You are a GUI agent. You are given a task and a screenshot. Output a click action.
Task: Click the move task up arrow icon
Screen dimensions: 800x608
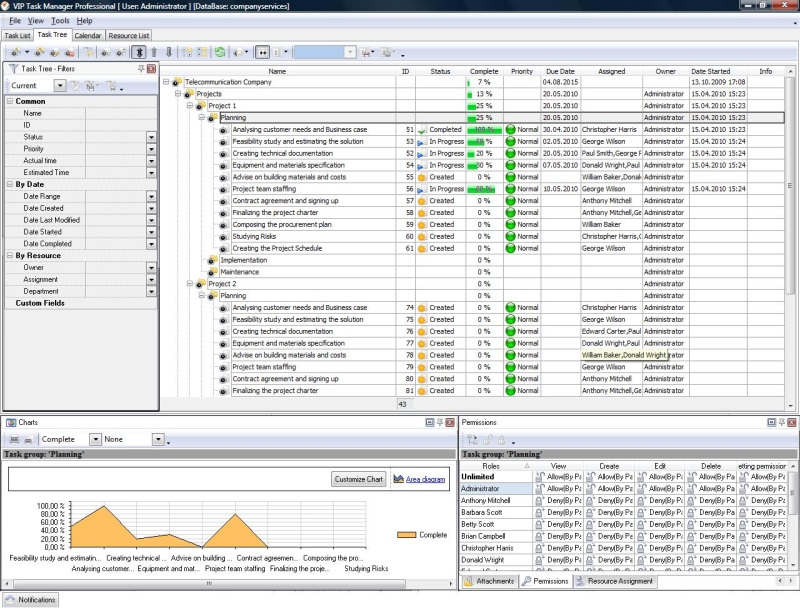tap(154, 51)
